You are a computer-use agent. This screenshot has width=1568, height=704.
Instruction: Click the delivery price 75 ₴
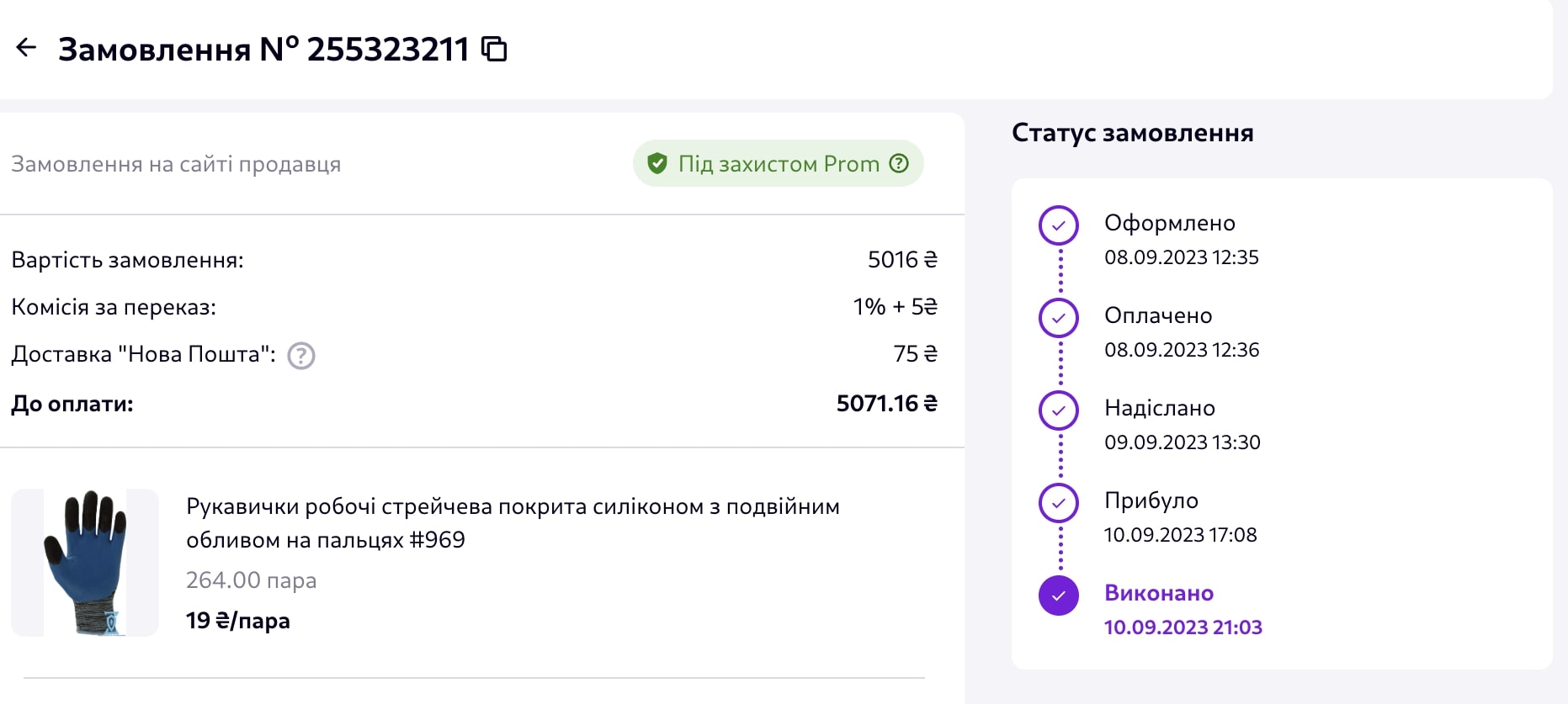coord(916,354)
